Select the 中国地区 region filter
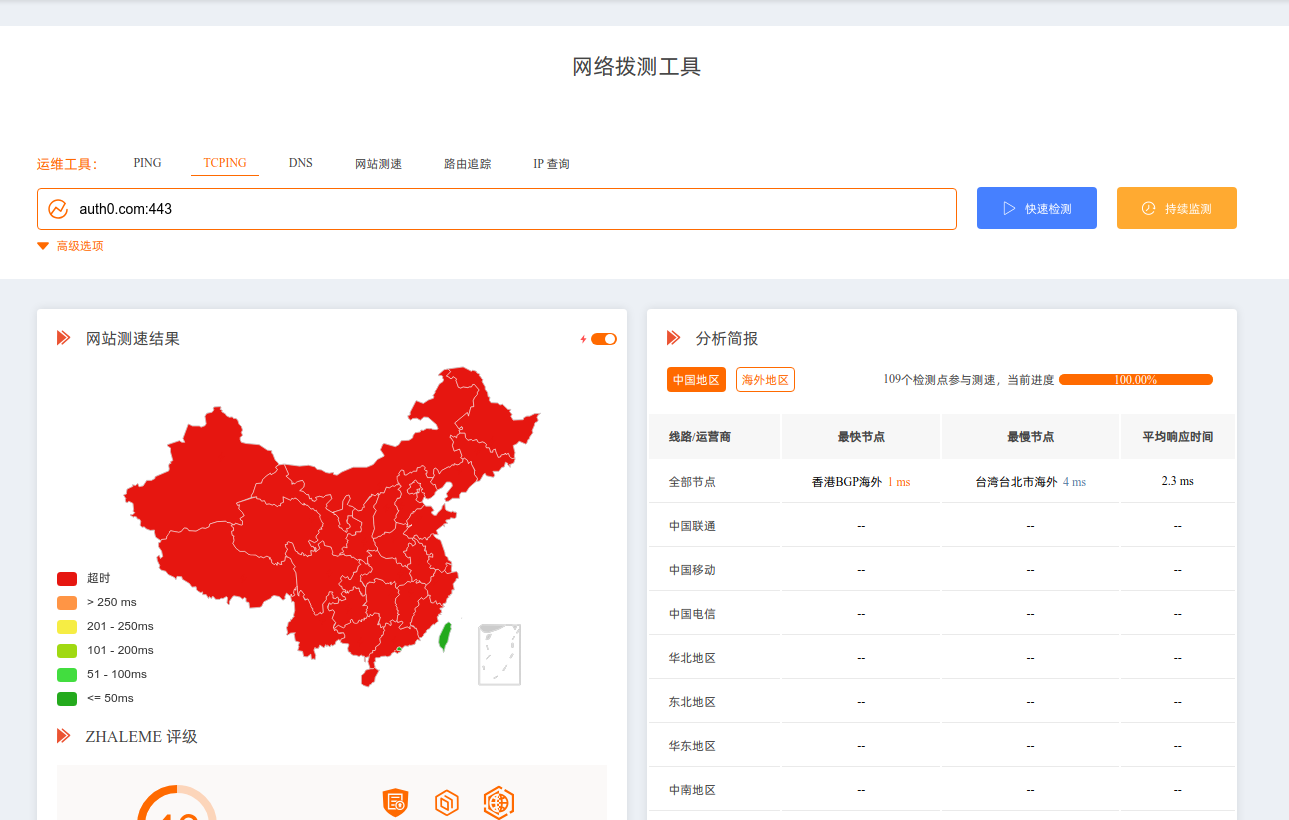 (696, 380)
